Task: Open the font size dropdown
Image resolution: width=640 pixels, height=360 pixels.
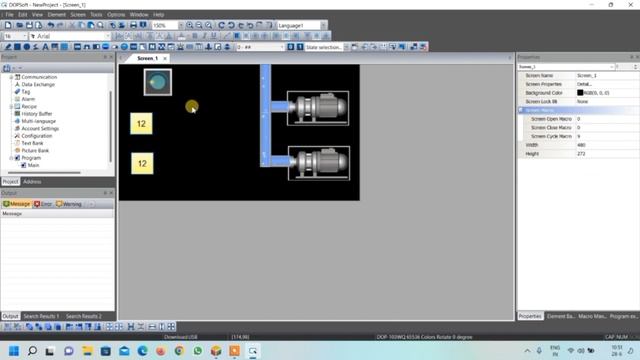Action: (24, 36)
